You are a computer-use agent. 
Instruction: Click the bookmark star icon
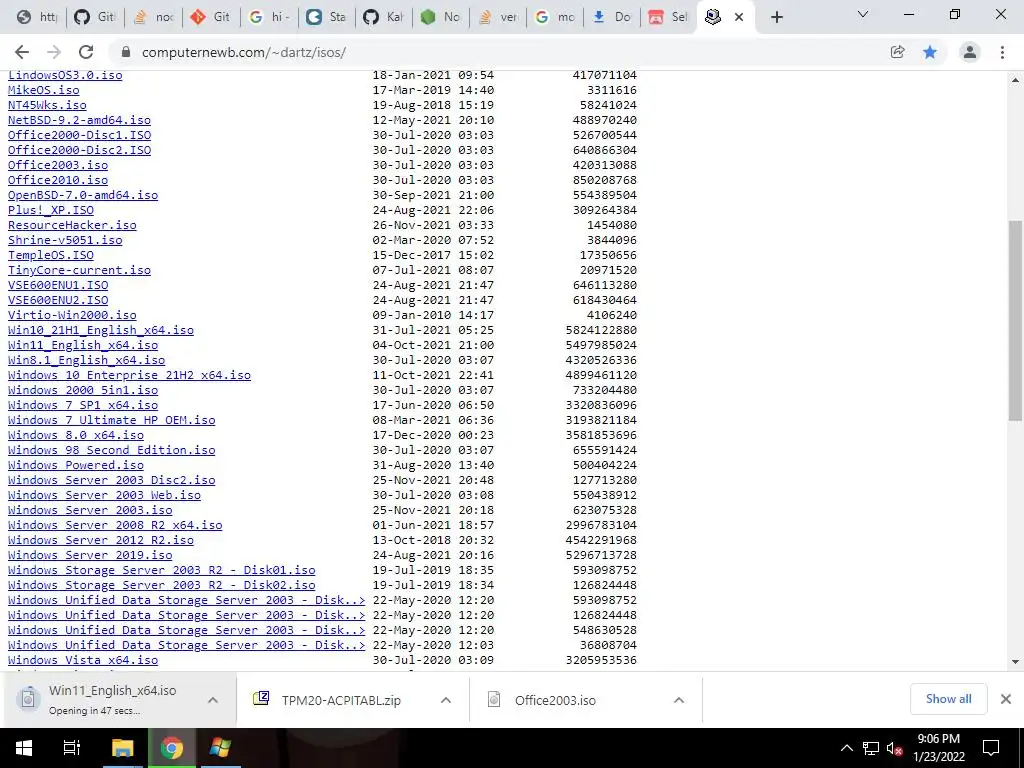[930, 52]
